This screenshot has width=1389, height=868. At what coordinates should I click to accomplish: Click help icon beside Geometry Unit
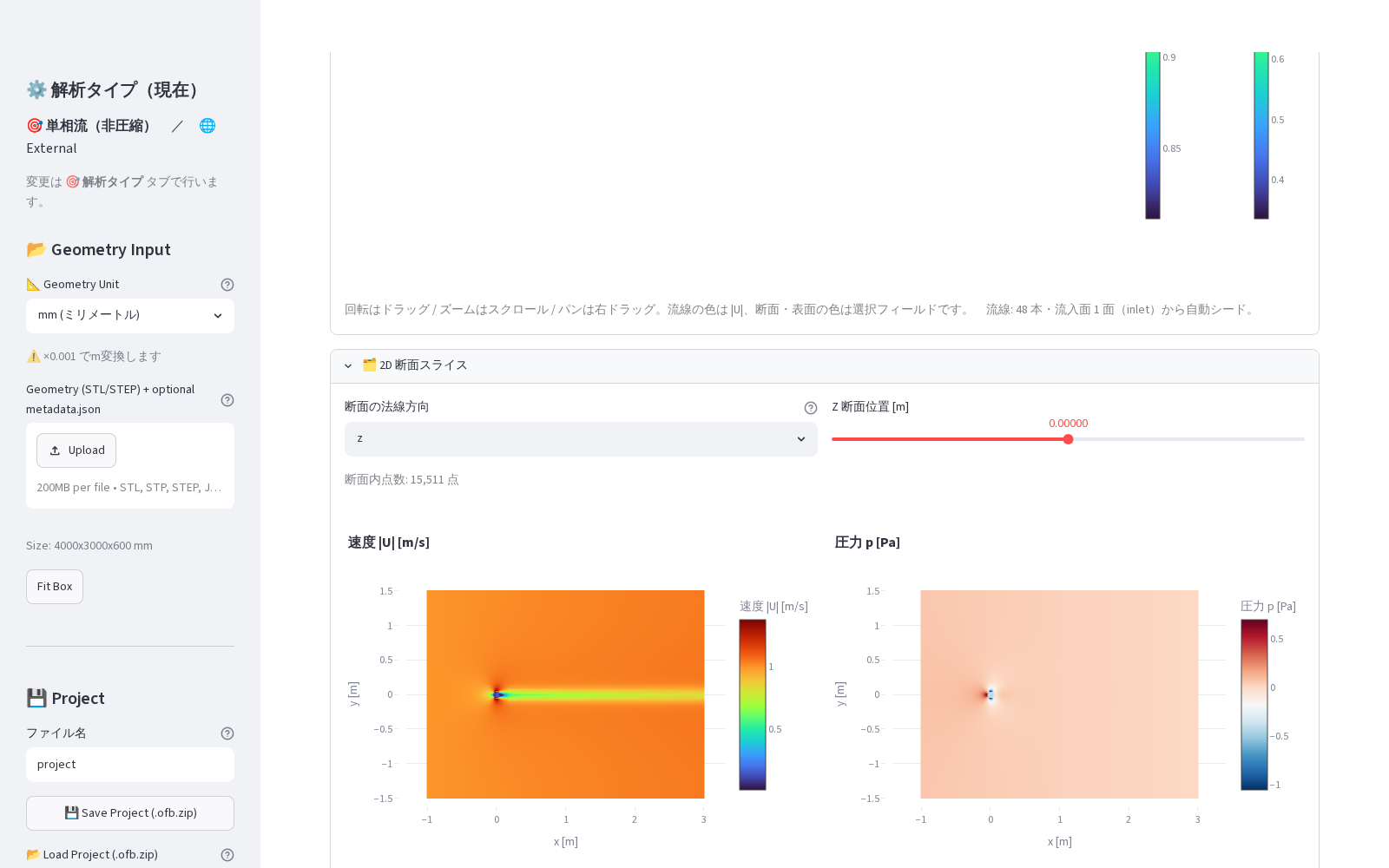(x=227, y=285)
